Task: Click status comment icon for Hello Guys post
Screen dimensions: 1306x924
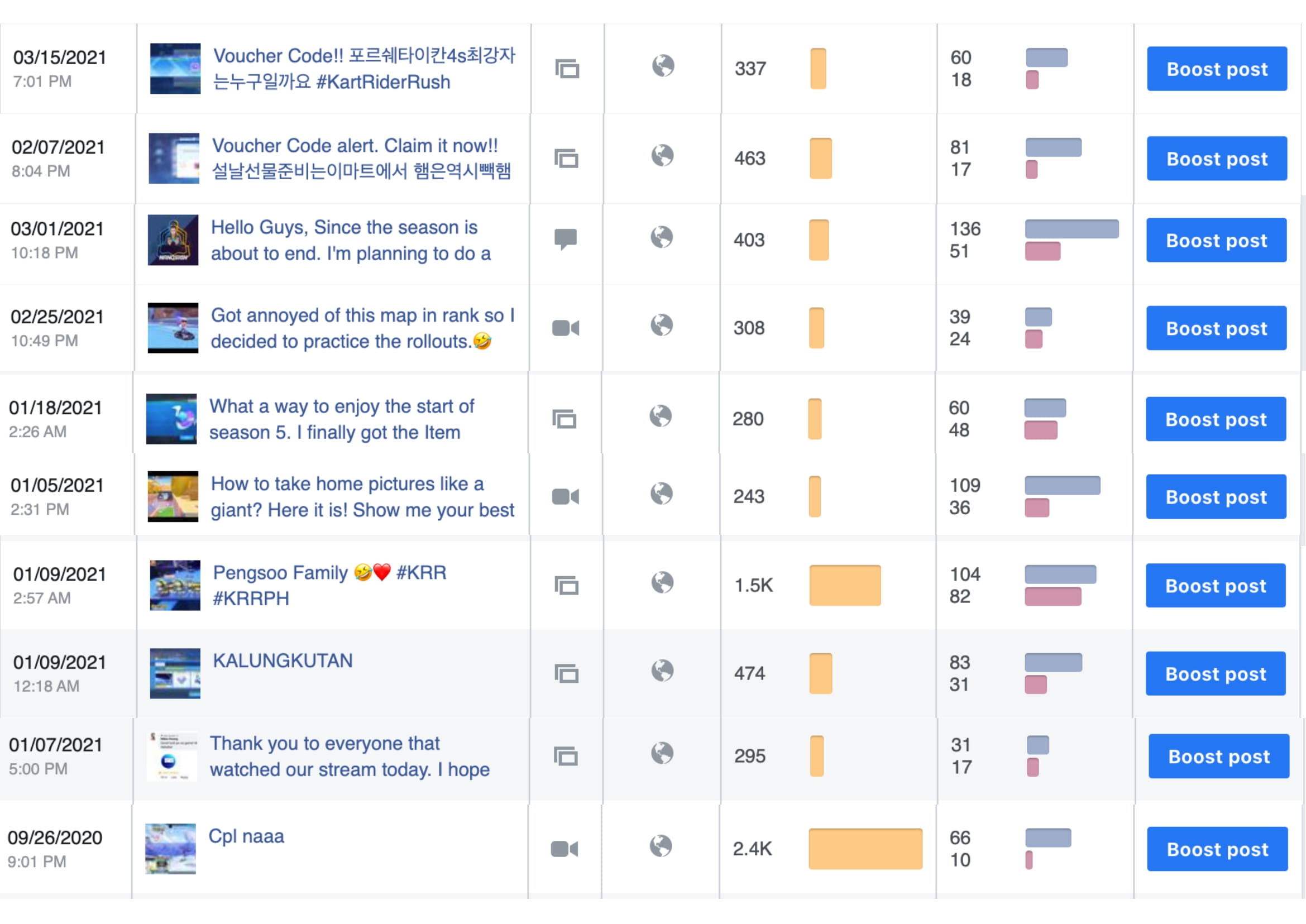Action: 565,240
